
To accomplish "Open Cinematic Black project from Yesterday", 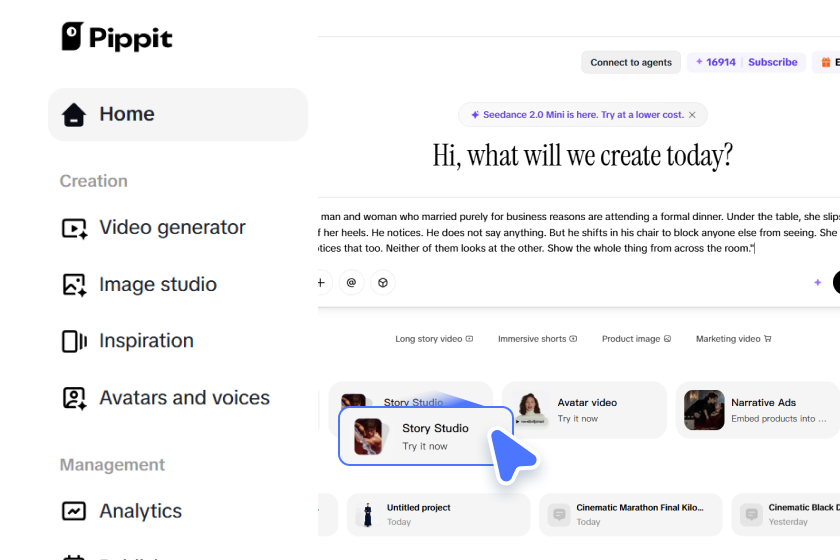I will pos(786,514).
